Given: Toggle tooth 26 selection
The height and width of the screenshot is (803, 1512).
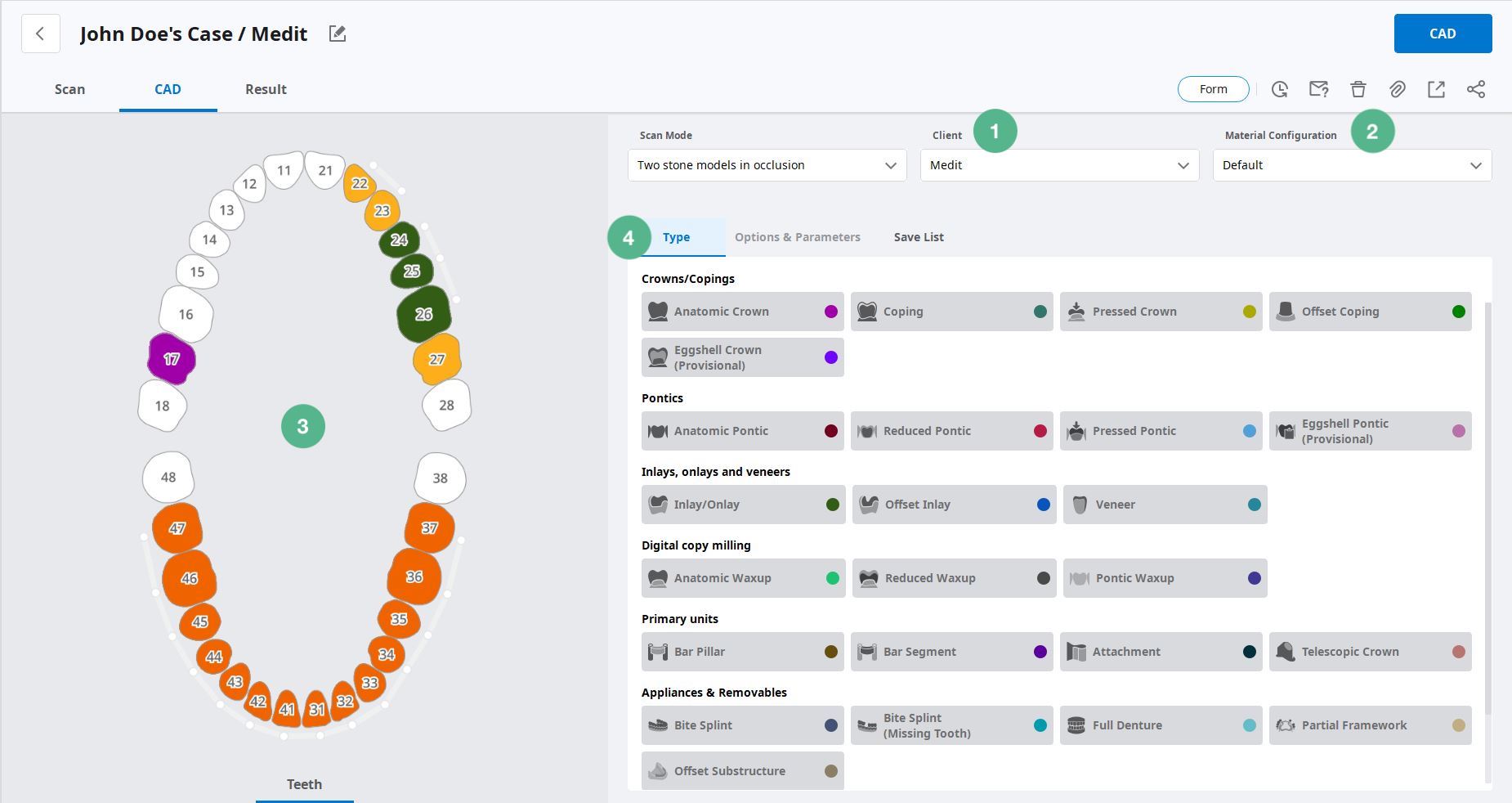Looking at the screenshot, I should click(423, 314).
